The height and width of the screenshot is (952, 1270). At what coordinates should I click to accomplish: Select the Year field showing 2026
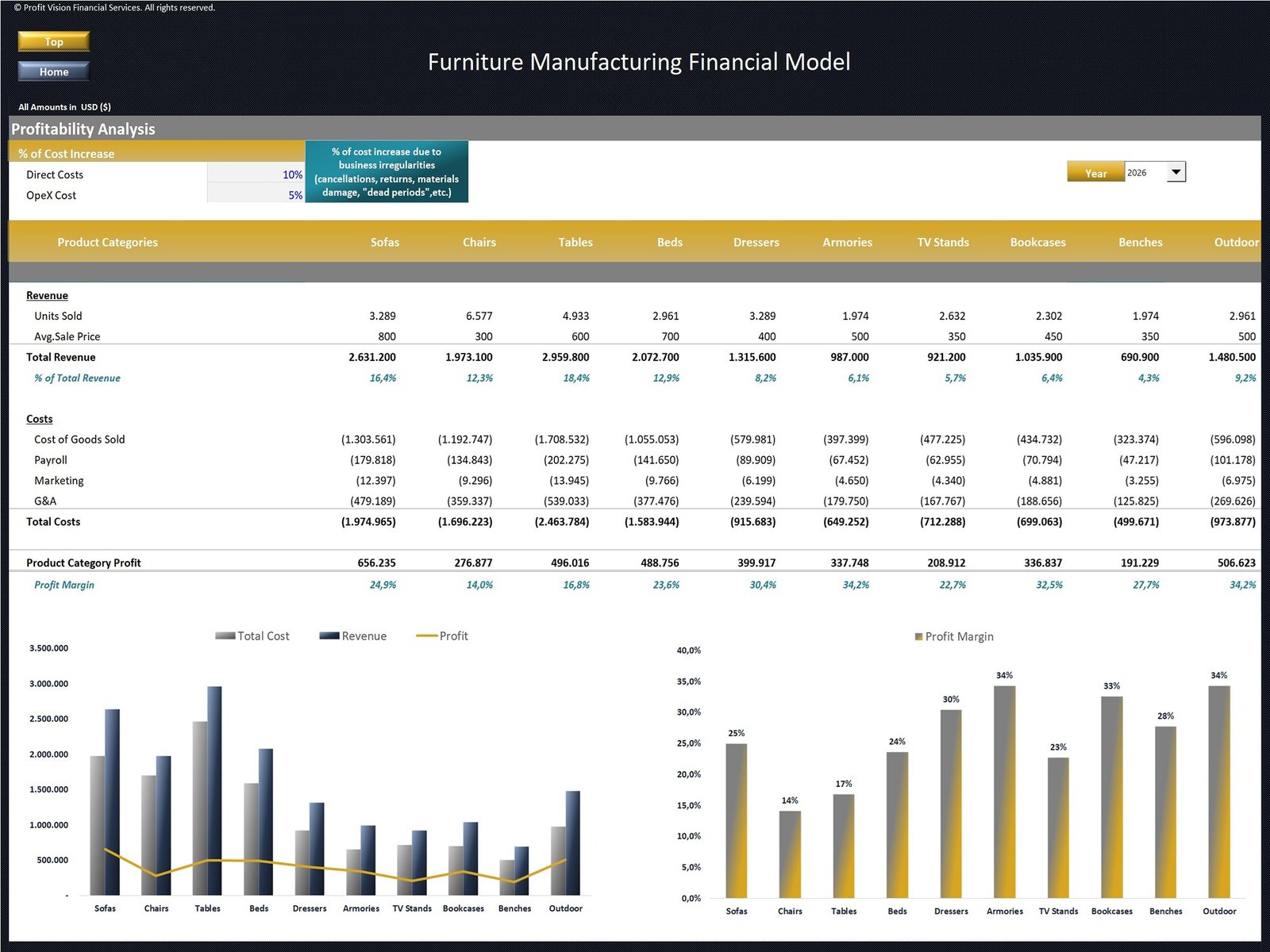1145,172
